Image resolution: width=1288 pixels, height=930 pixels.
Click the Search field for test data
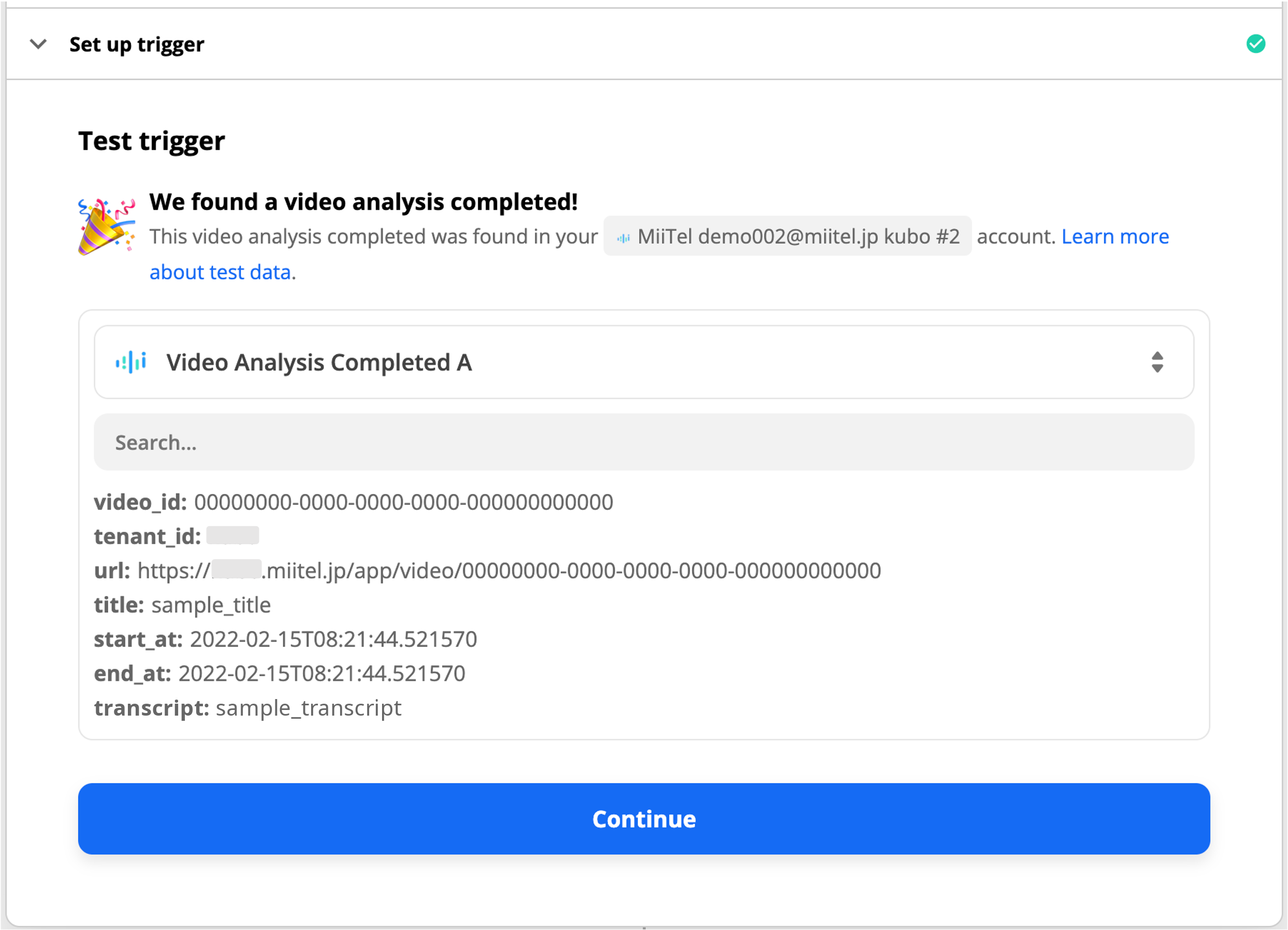click(x=644, y=442)
